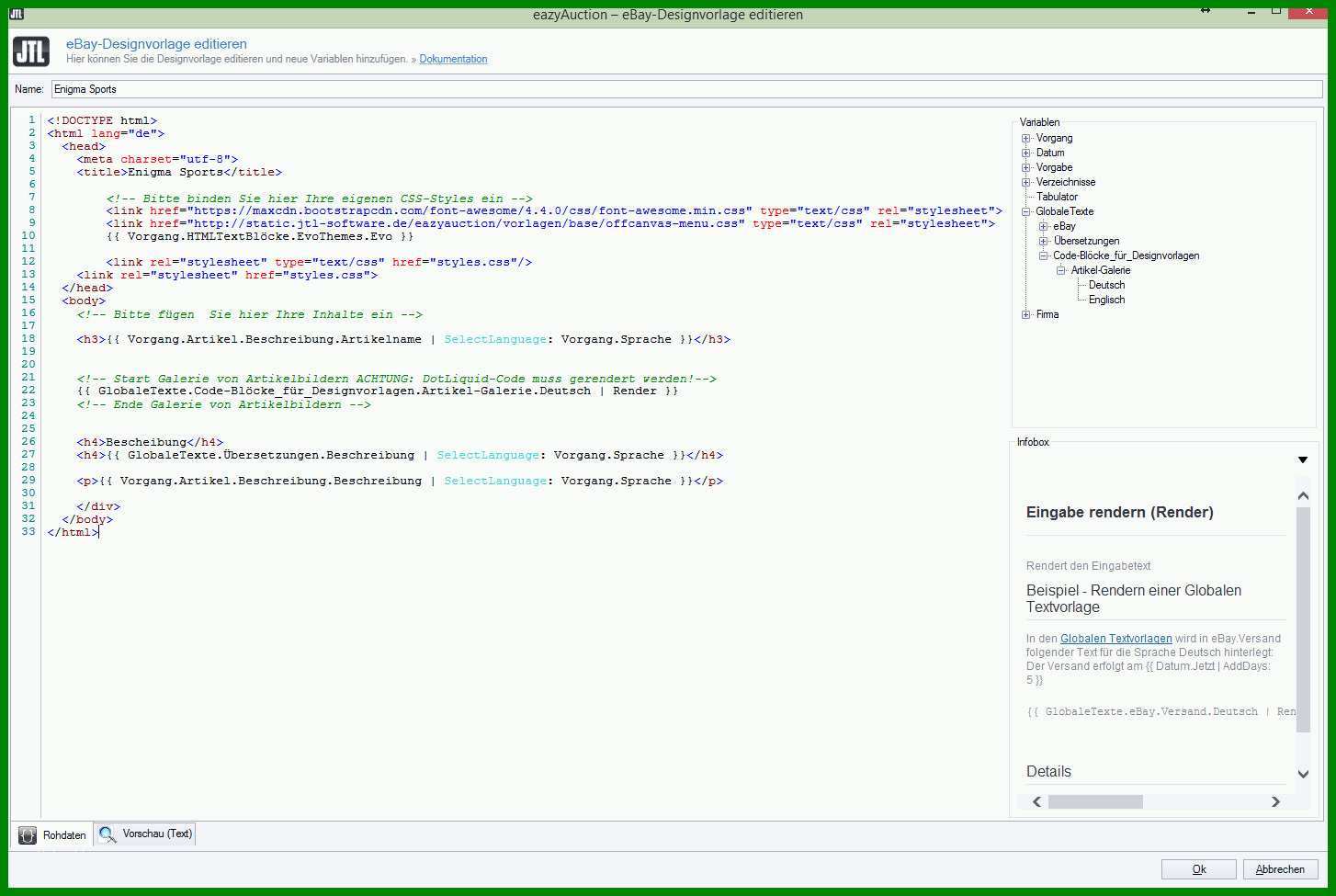Click the meta charset utf-8 line
Viewport: 1336px width, 896px height.
[157, 159]
